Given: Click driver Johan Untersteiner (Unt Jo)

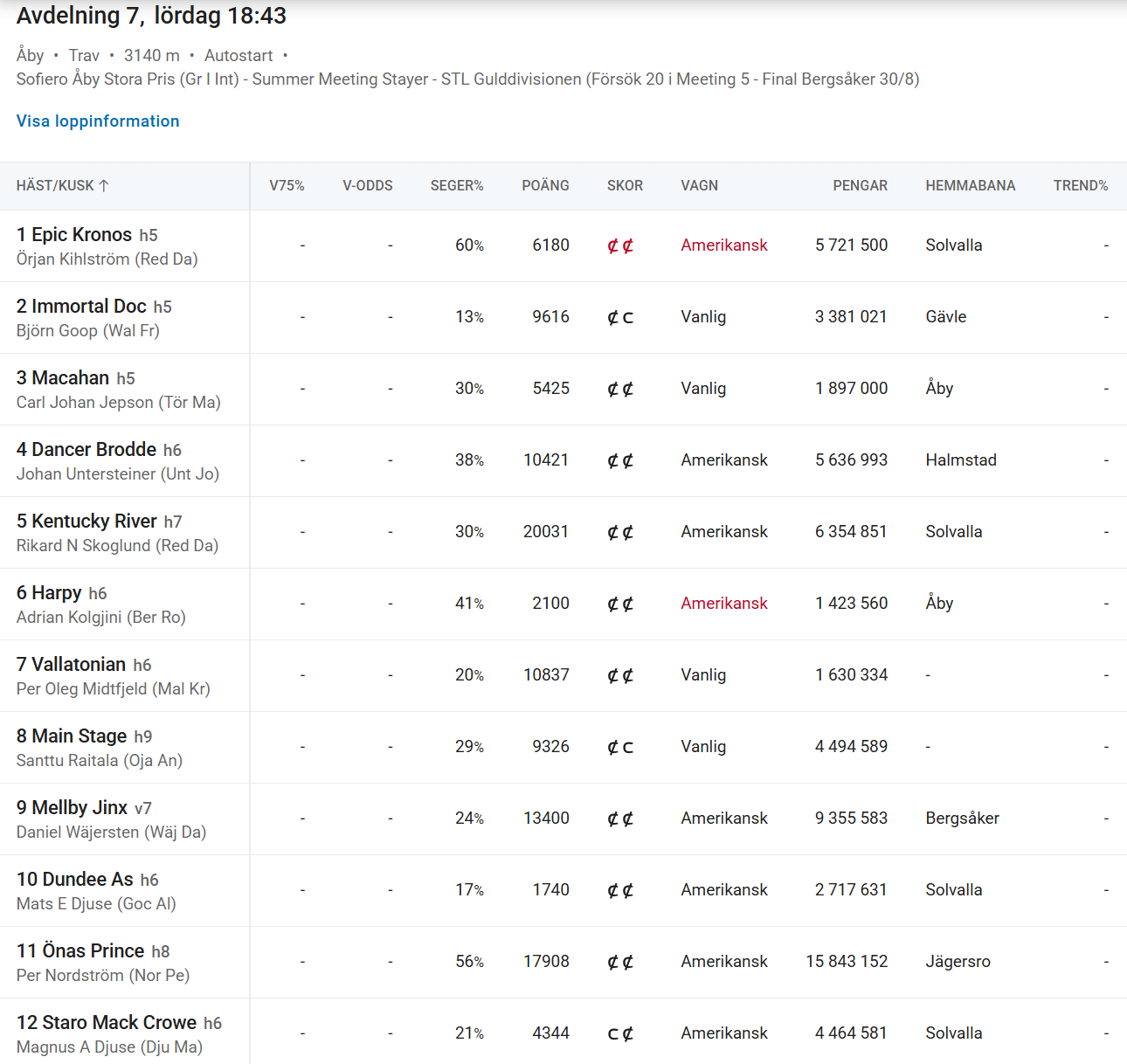Looking at the screenshot, I should point(118,474).
